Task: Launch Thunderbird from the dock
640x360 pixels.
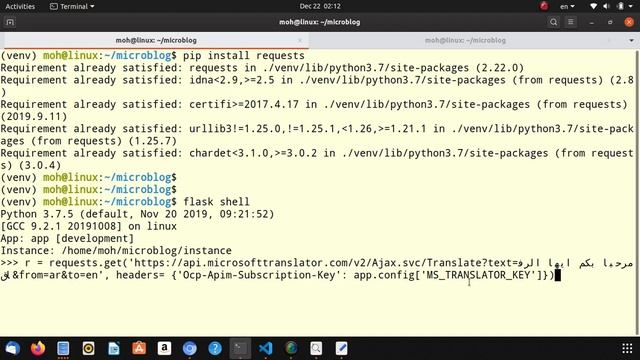Action: click(13, 348)
